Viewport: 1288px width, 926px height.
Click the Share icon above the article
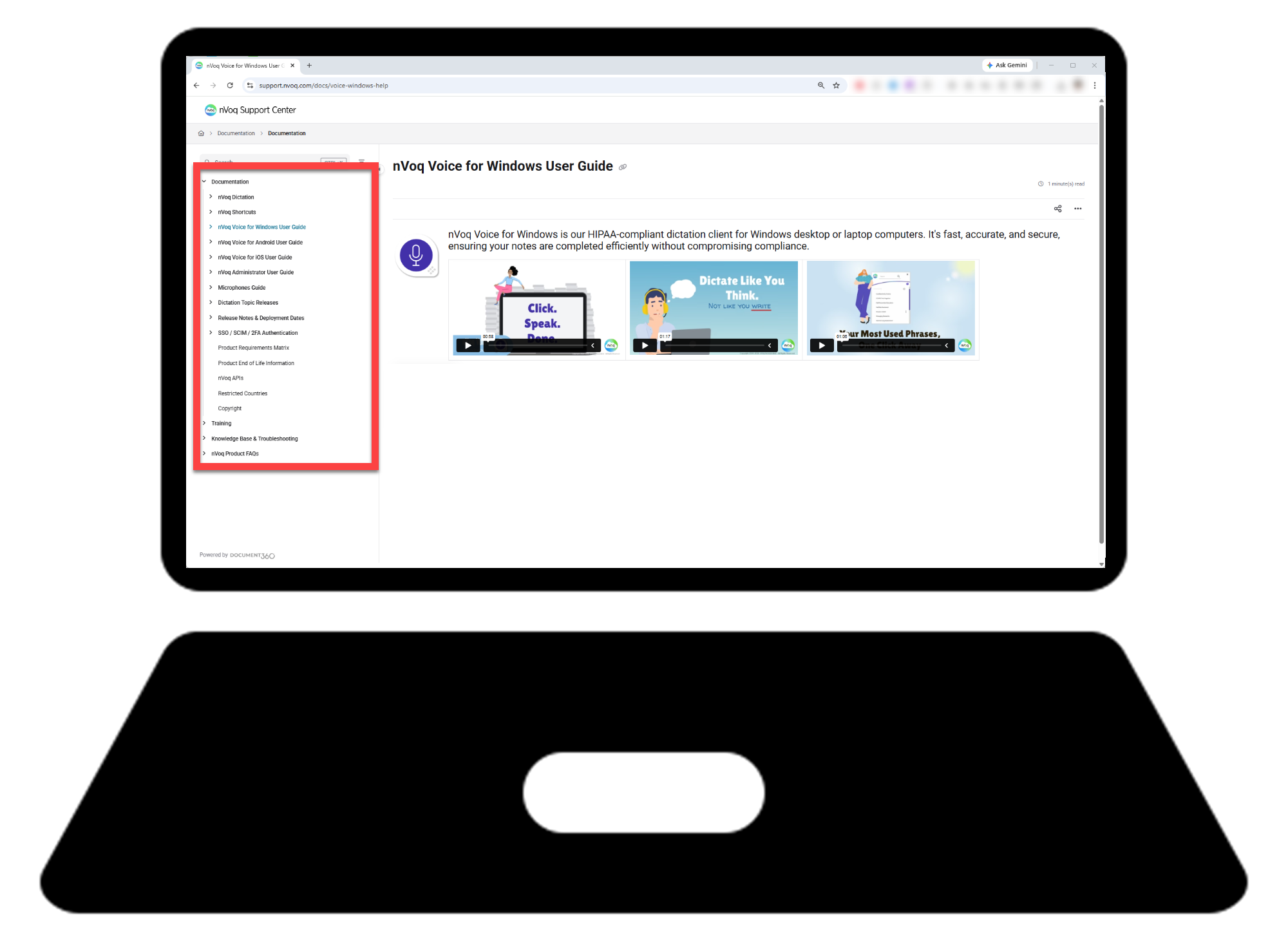[1058, 208]
